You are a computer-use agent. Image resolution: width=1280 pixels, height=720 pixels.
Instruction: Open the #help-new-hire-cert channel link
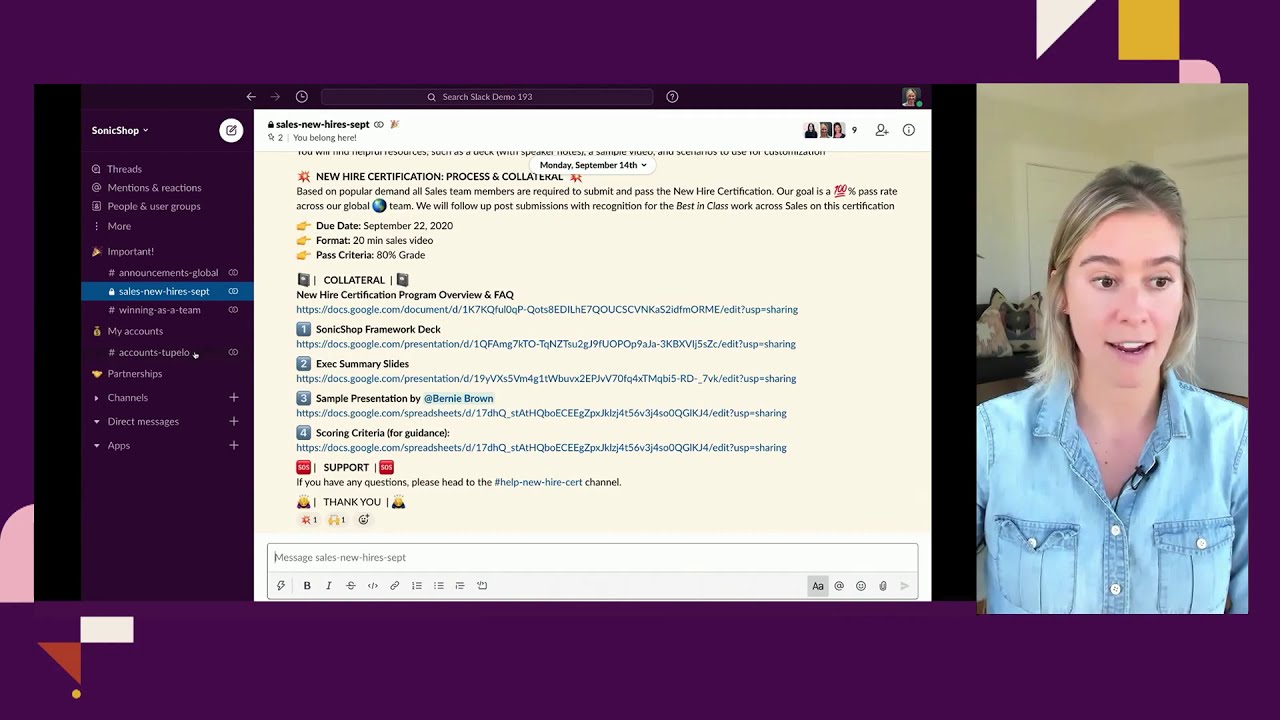(538, 482)
